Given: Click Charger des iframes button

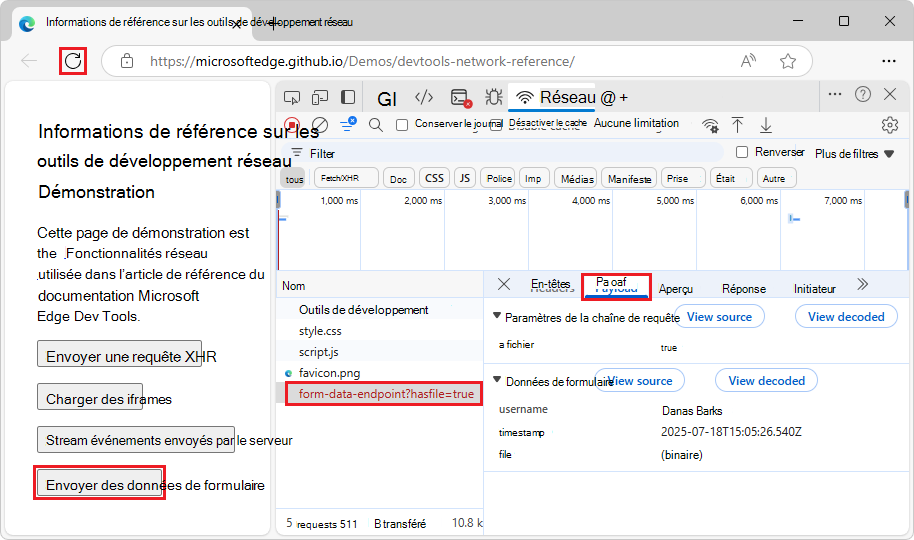Looking at the screenshot, I should tap(90, 397).
